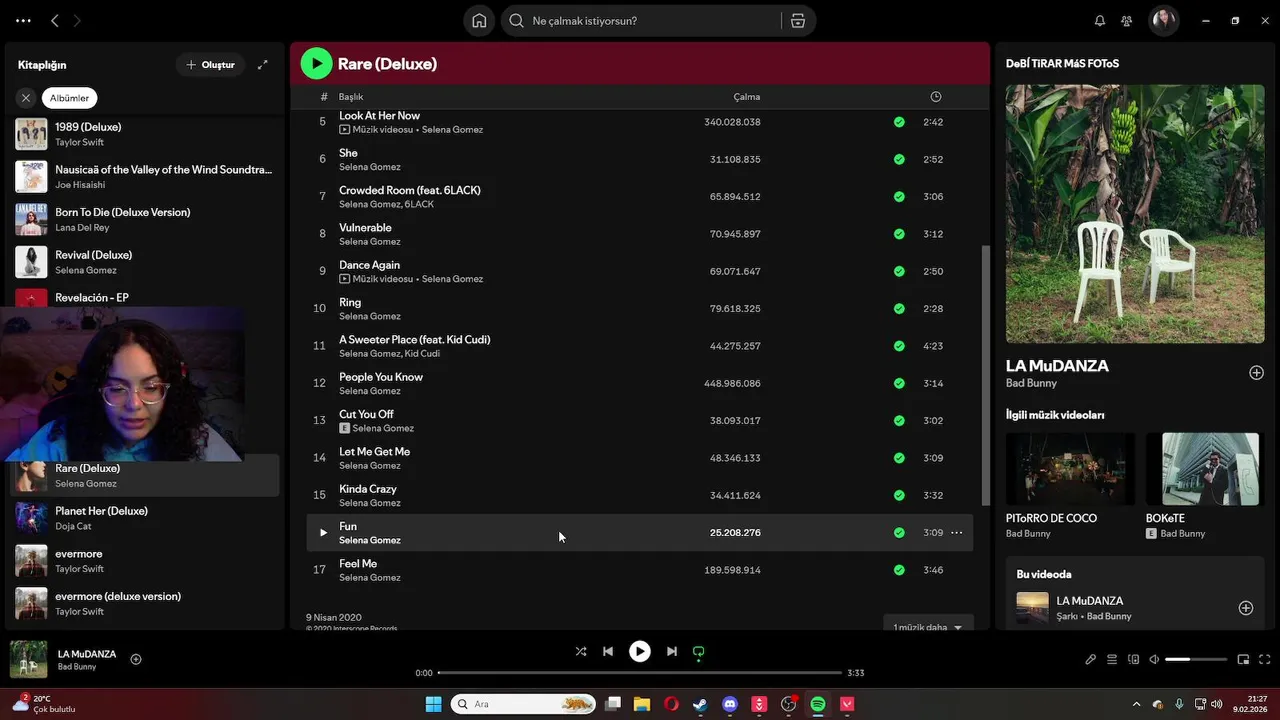Click the 6LACK artist link
The image size is (1280, 720).
click(419, 204)
